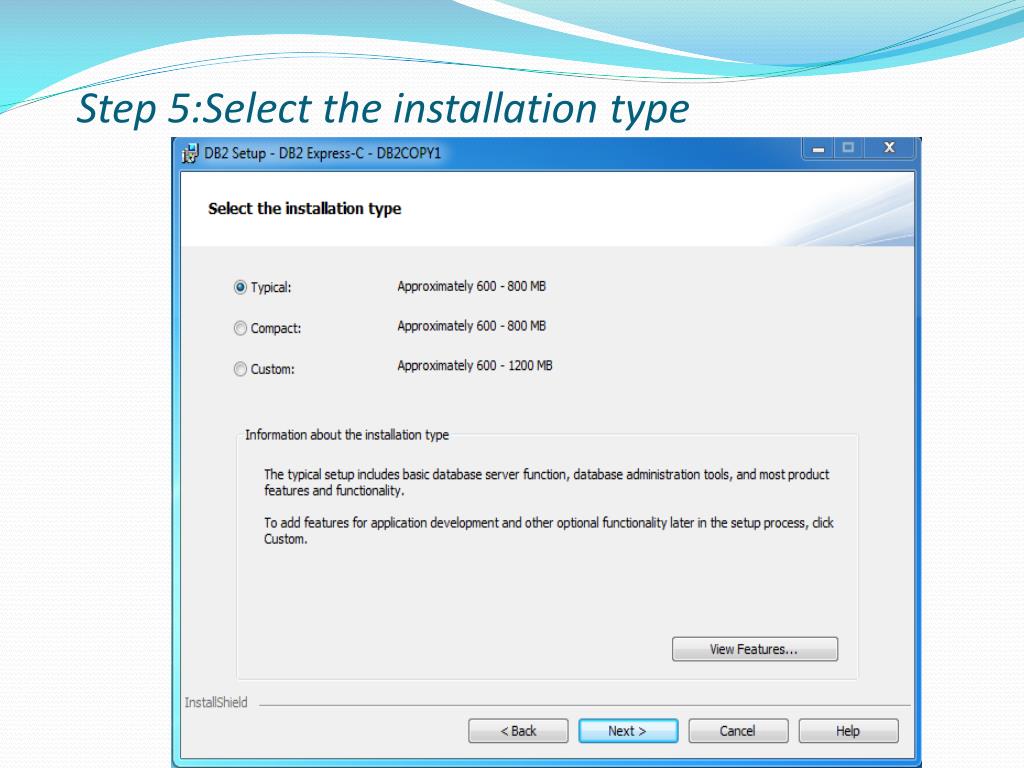This screenshot has height=768, width=1024.
Task: Open the View Features dialog
Action: point(754,649)
